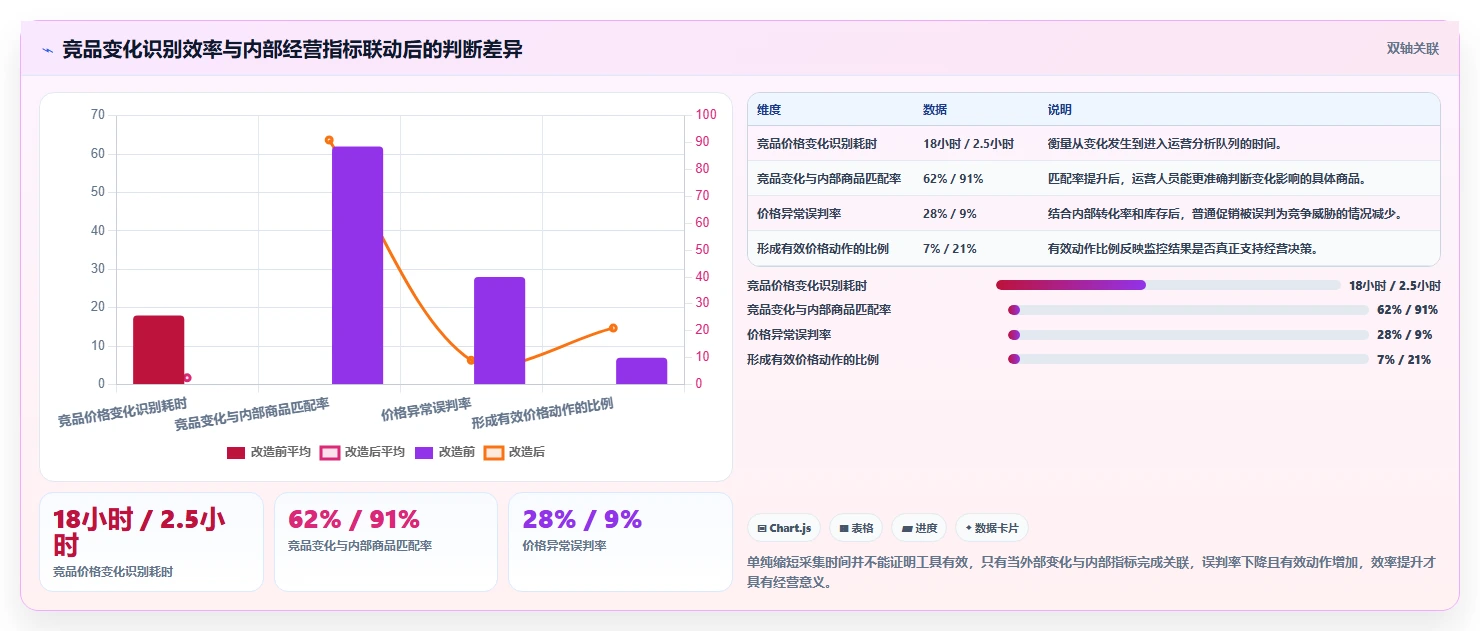Open the 62% / 91% data card
Viewport: 1480px width, 631px height.
(x=386, y=542)
